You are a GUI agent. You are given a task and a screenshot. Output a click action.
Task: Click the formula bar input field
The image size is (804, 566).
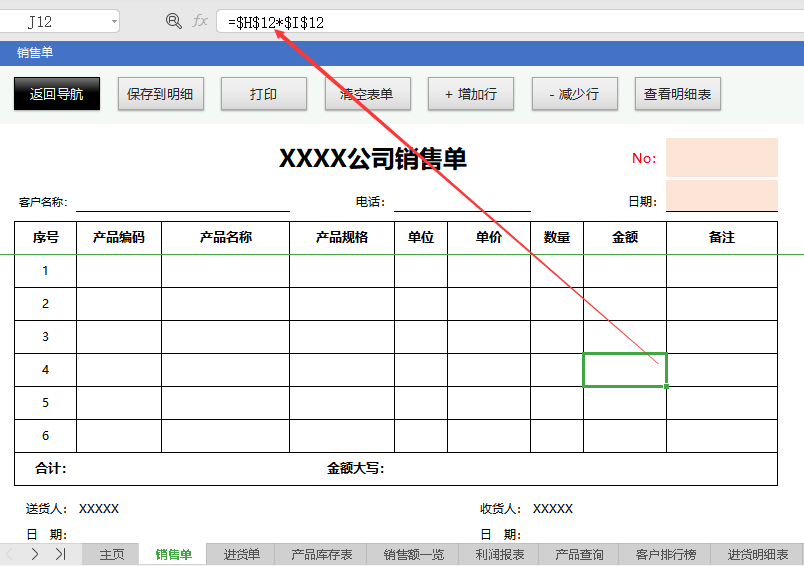tap(500, 21)
